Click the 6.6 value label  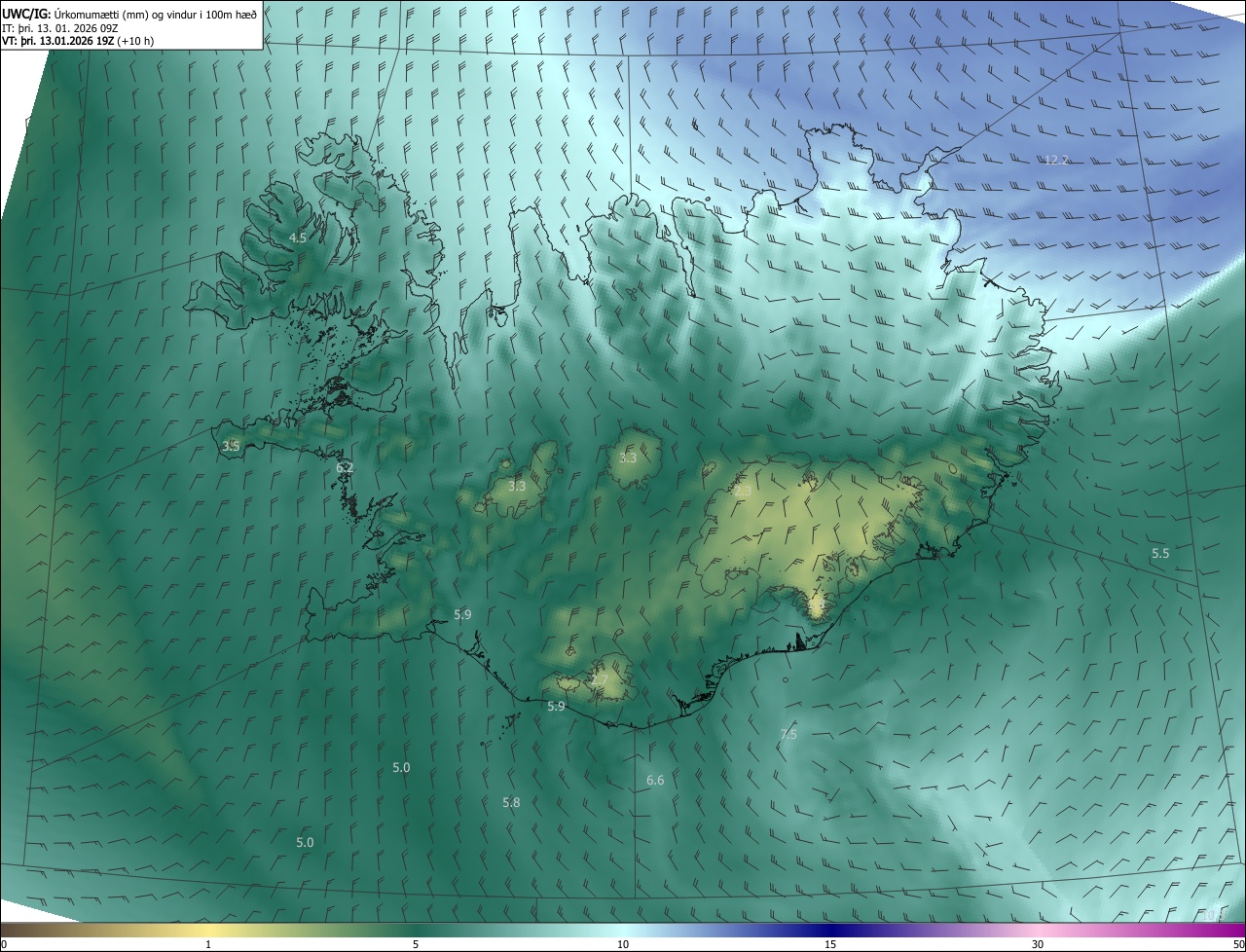[x=655, y=780]
